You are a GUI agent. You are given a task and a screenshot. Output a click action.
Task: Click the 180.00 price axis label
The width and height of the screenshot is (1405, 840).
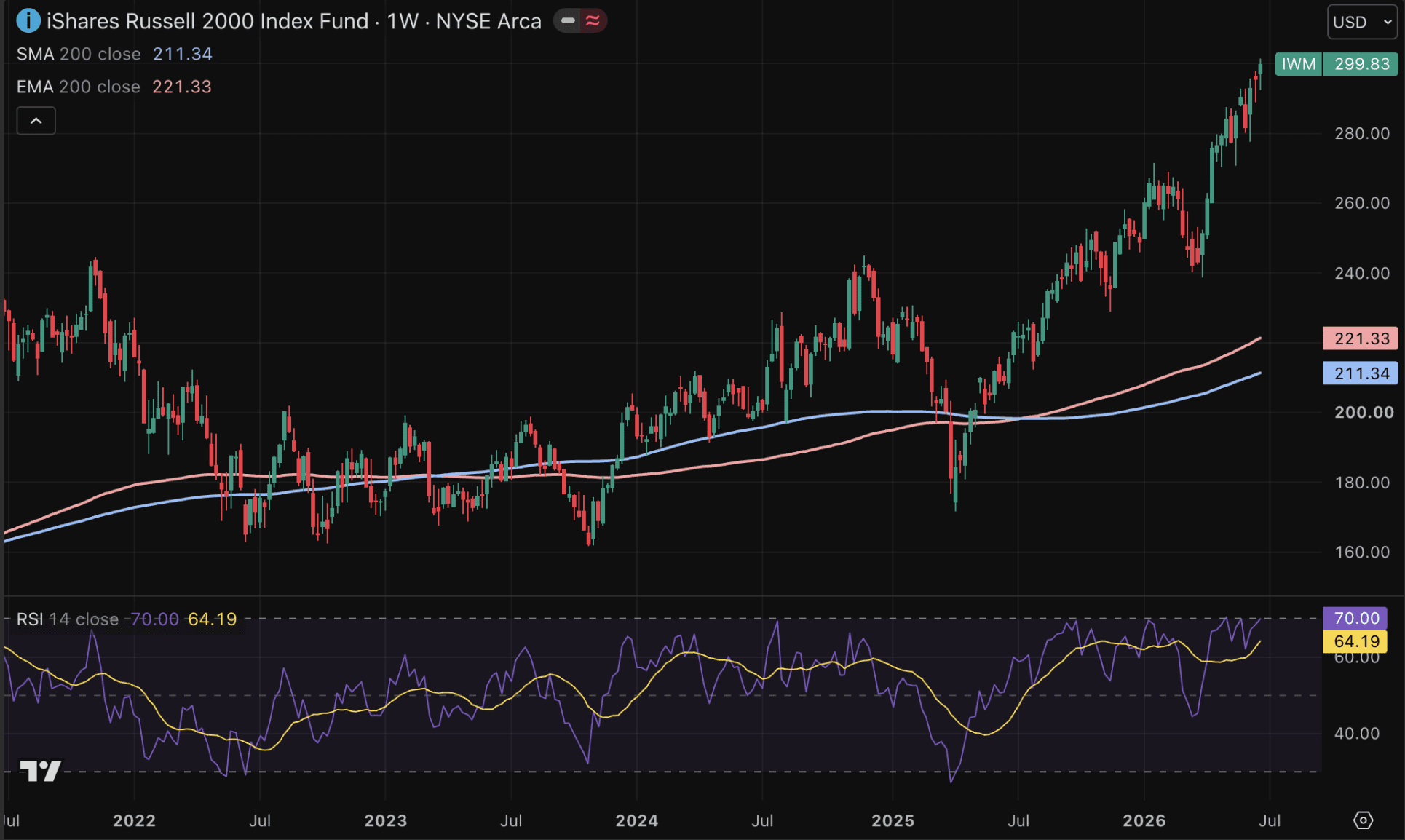pyautogui.click(x=1362, y=483)
